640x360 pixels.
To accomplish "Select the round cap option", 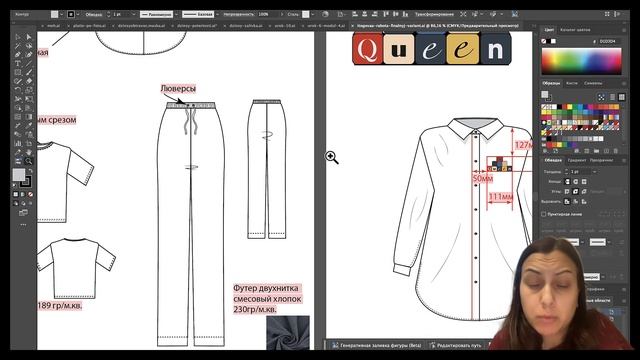I will (x=576, y=182).
